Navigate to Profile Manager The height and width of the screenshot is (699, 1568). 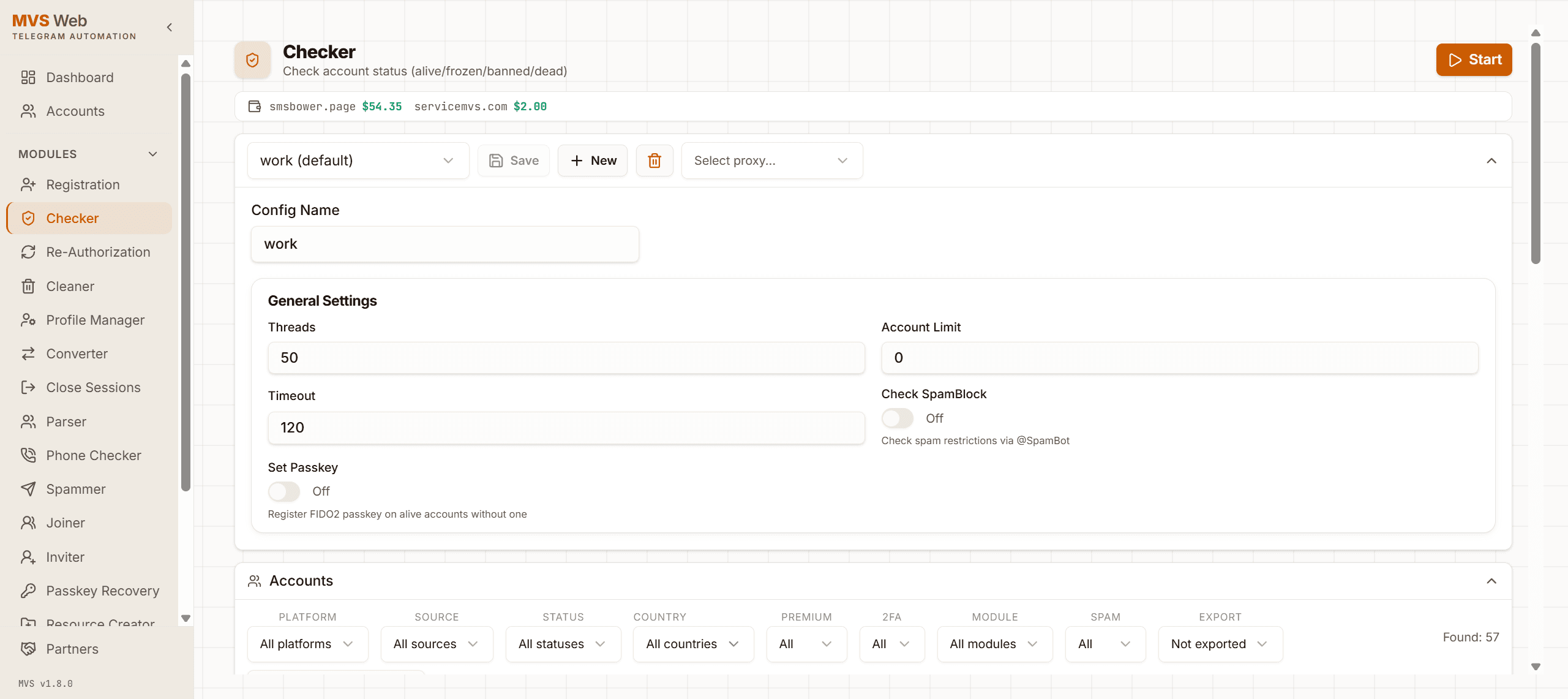pos(89,320)
